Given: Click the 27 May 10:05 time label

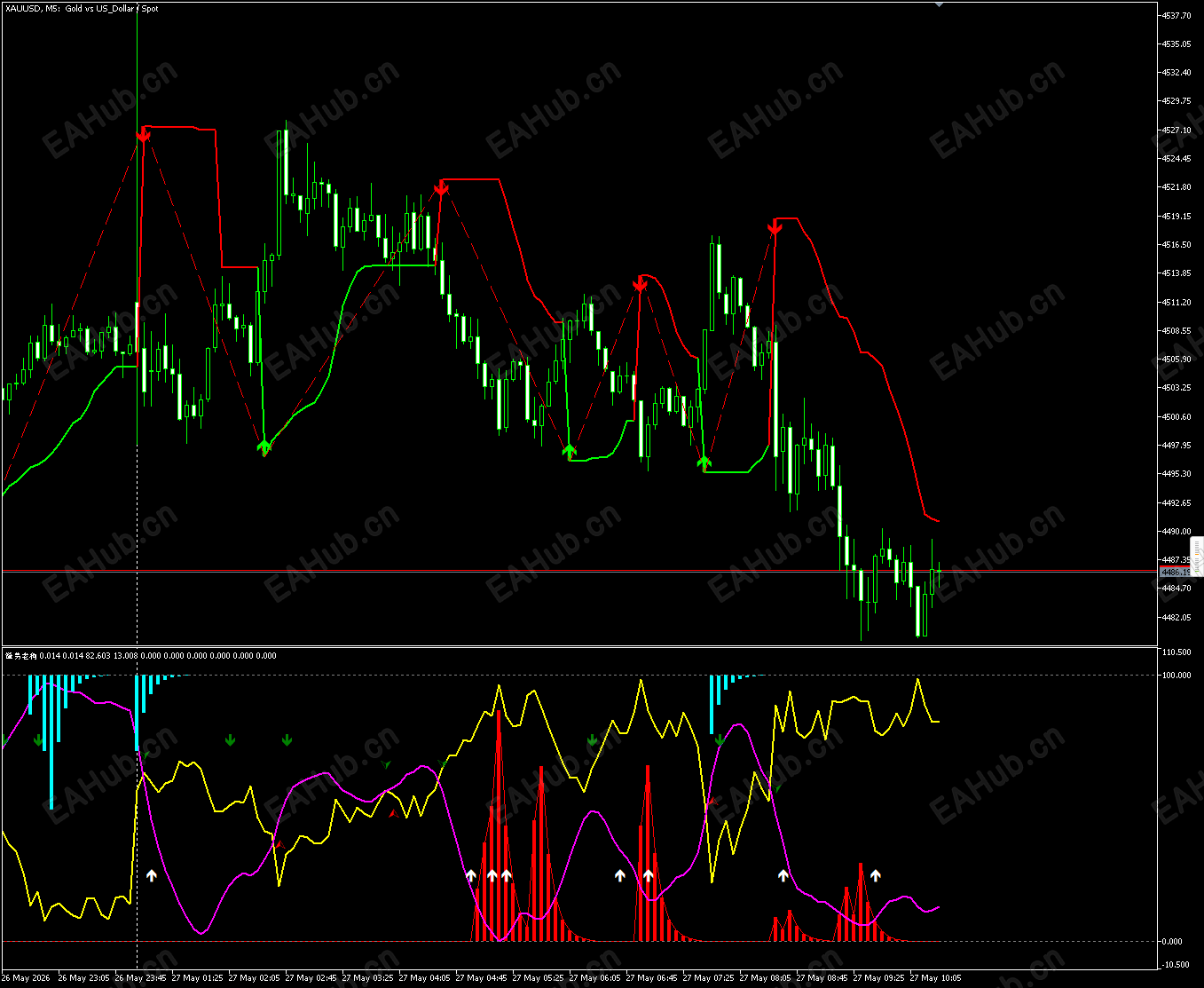Looking at the screenshot, I should pyautogui.click(x=935, y=978).
